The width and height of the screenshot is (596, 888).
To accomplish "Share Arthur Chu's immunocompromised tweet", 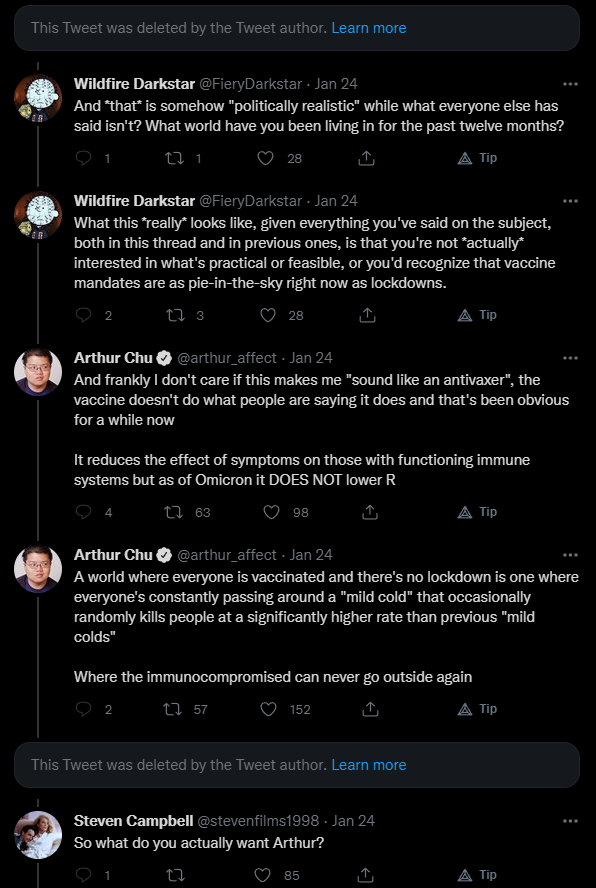I will pos(370,709).
